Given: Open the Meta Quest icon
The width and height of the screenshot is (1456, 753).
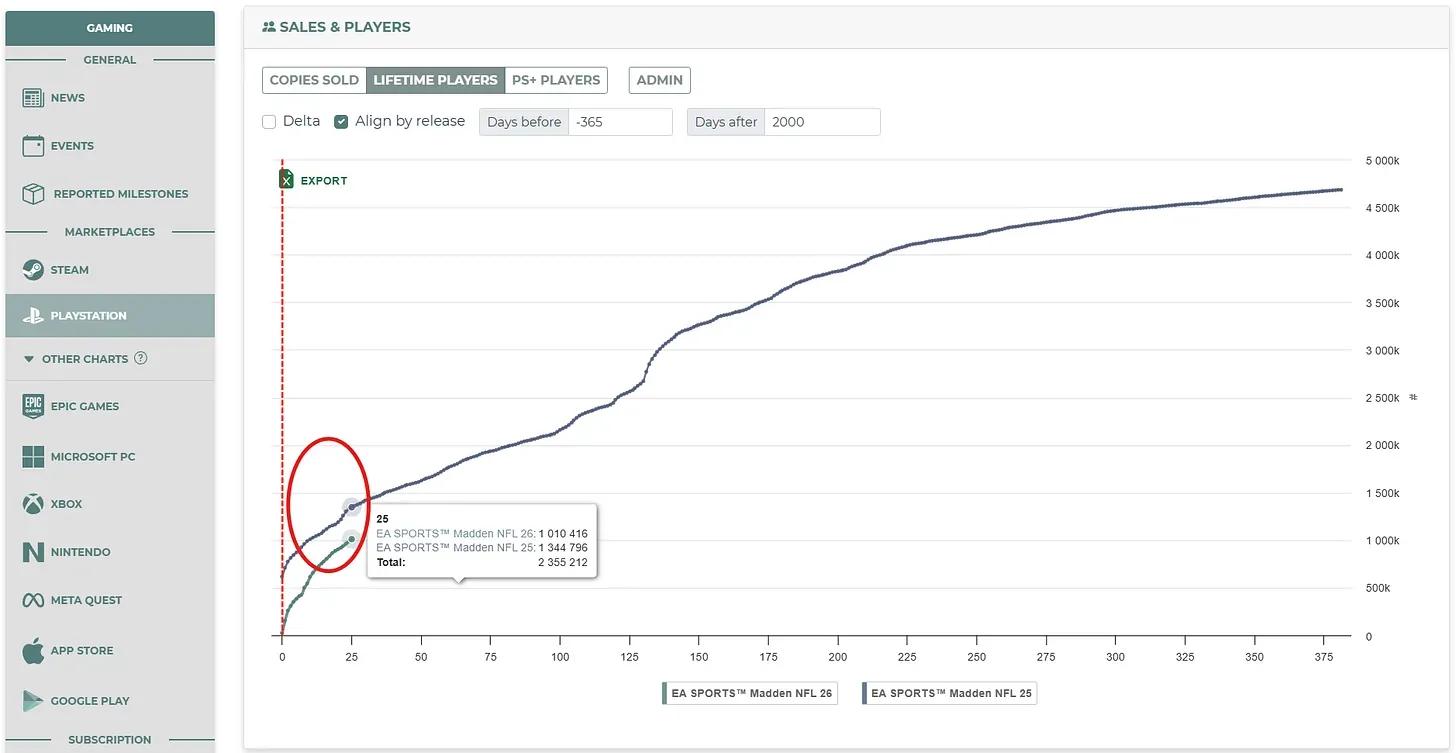Looking at the screenshot, I should [33, 600].
